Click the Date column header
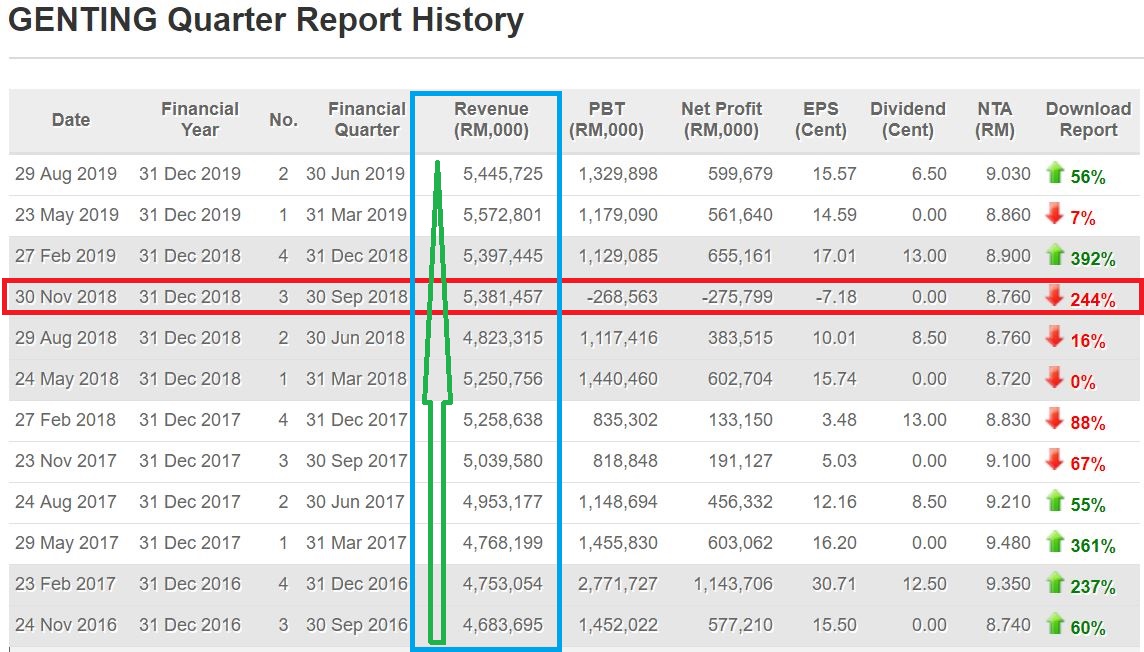Image resolution: width=1144 pixels, height=652 pixels. click(71, 120)
